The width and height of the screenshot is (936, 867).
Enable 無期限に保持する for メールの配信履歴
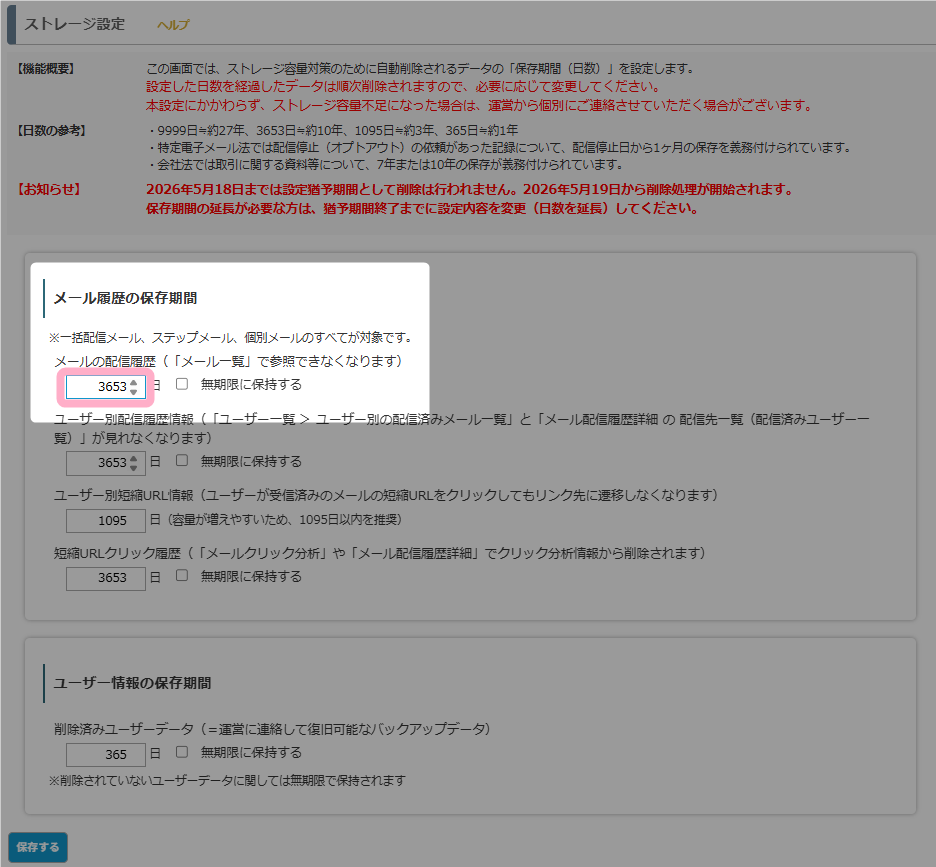point(182,384)
